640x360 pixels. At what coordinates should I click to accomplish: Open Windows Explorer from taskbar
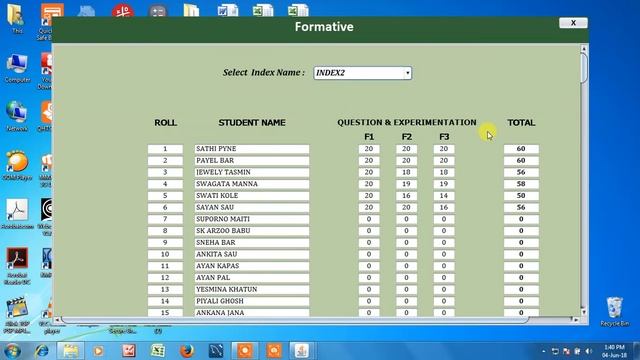(x=71, y=351)
